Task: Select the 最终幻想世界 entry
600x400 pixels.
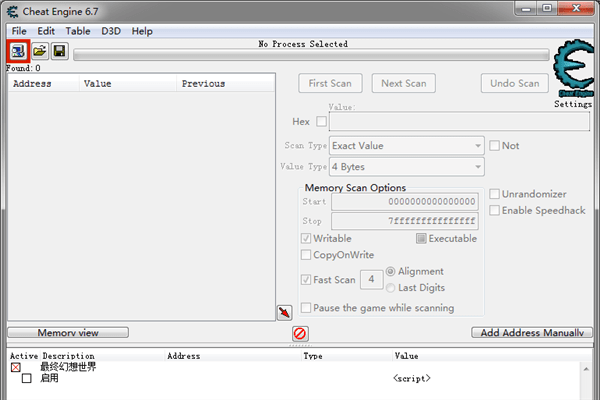Action: (68, 367)
